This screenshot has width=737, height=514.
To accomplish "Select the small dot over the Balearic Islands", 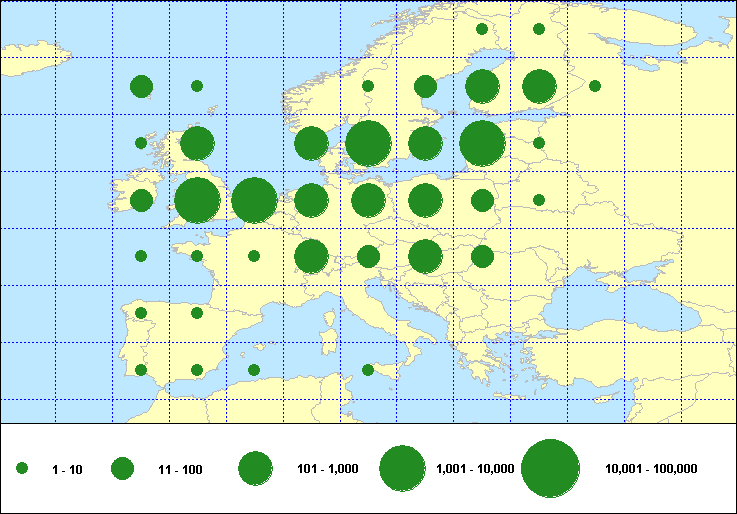I will [254, 370].
